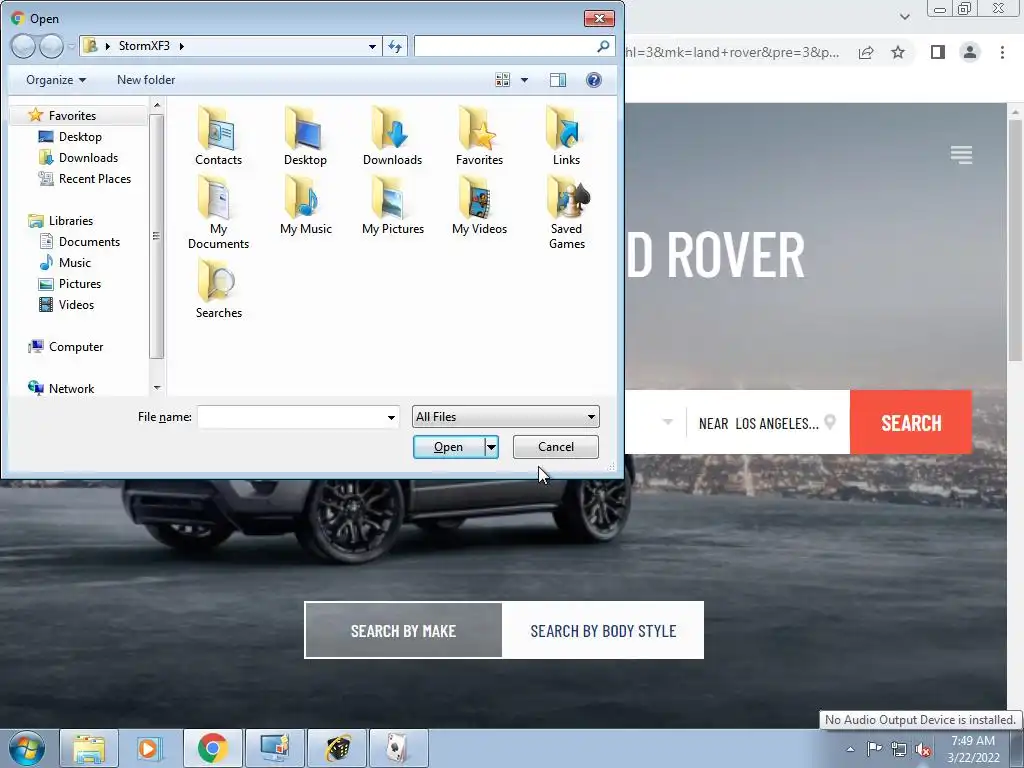Select the Downloads folder in file list
1024x768 pixels.
pos(392,136)
